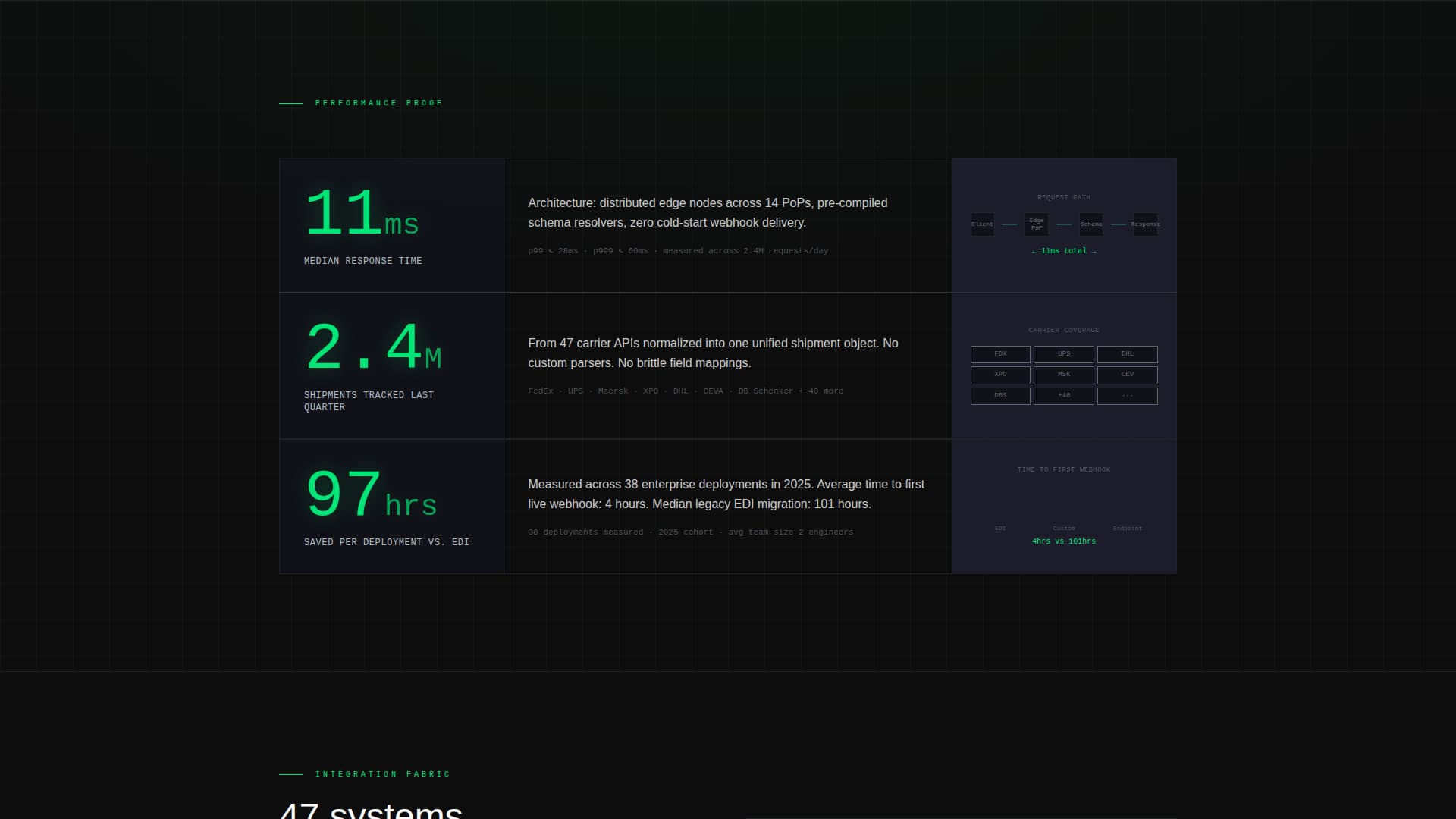Click the Response node box
This screenshot has width=1456, height=819.
[x=1145, y=224]
